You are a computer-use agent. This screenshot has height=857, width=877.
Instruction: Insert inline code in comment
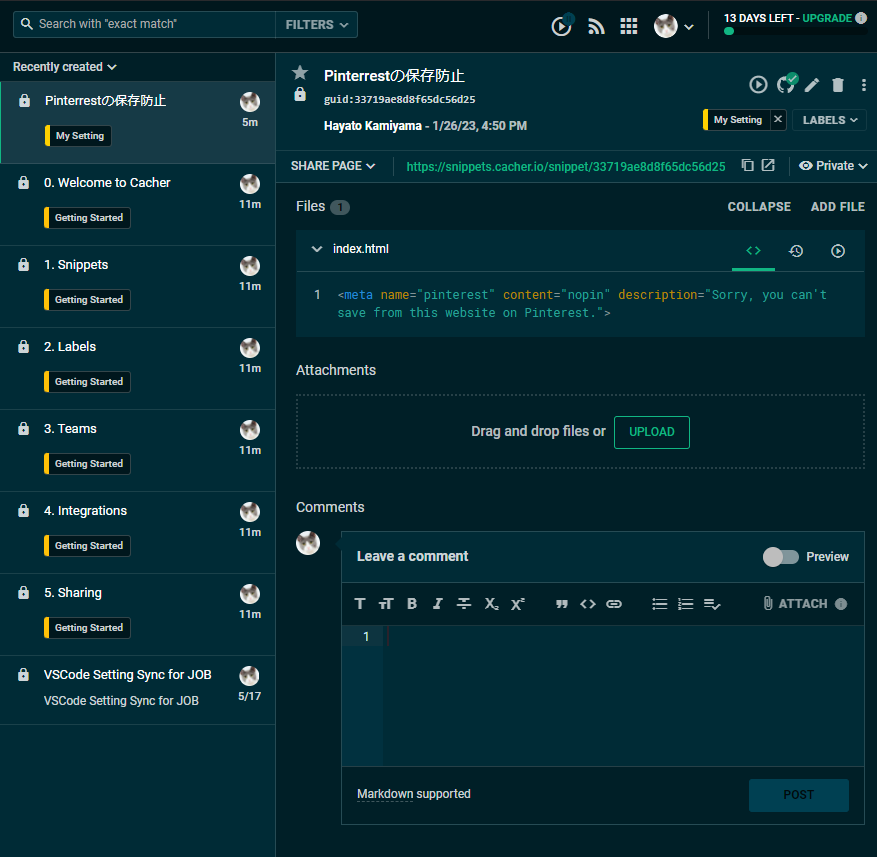coord(587,604)
